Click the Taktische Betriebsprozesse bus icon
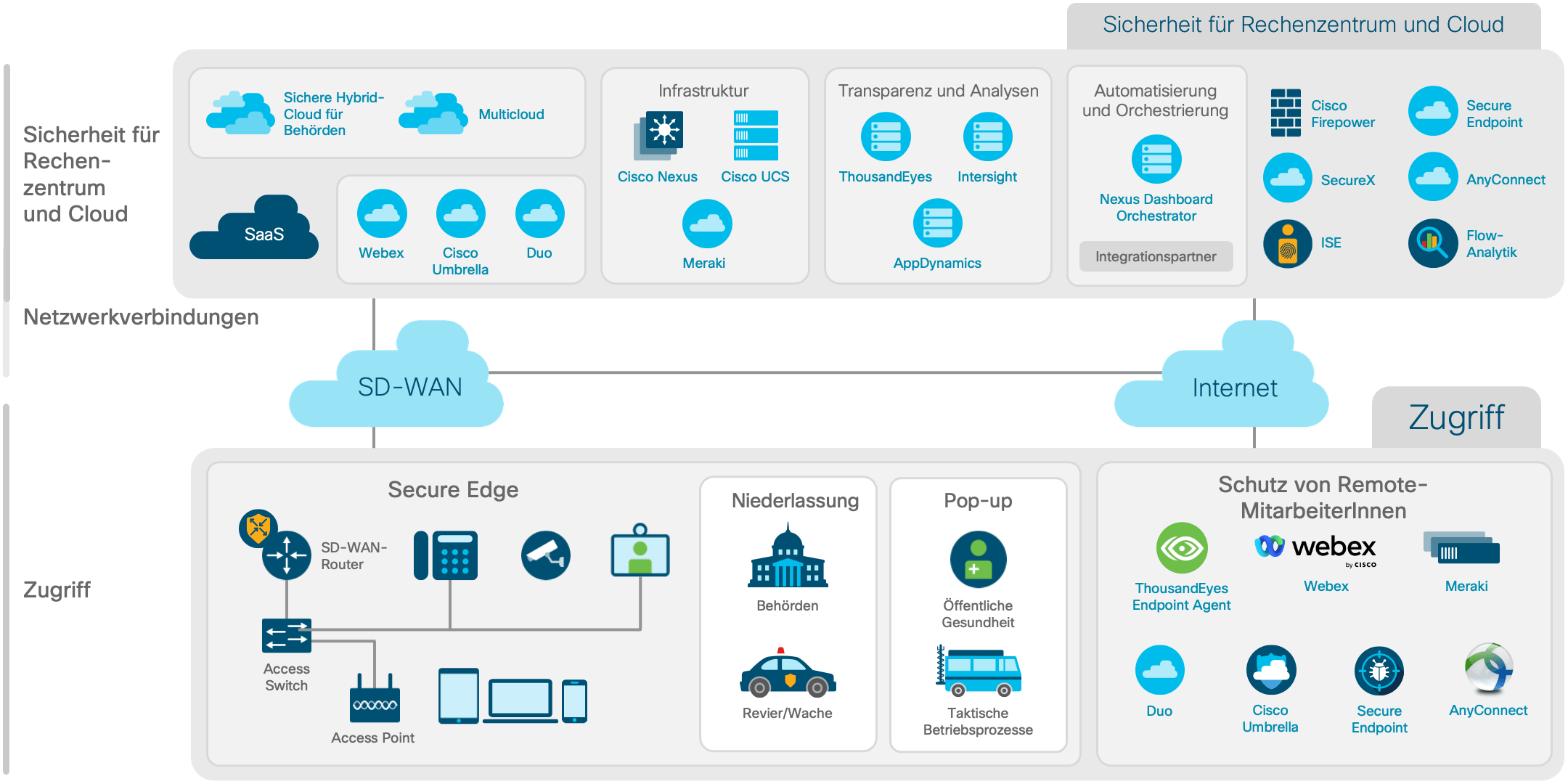 click(x=979, y=671)
